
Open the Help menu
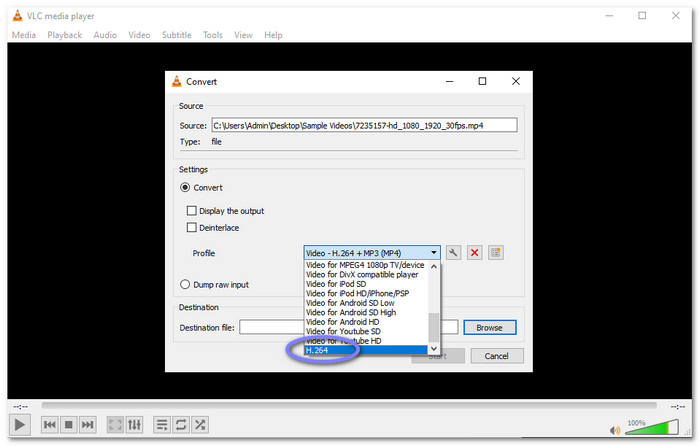coord(273,35)
